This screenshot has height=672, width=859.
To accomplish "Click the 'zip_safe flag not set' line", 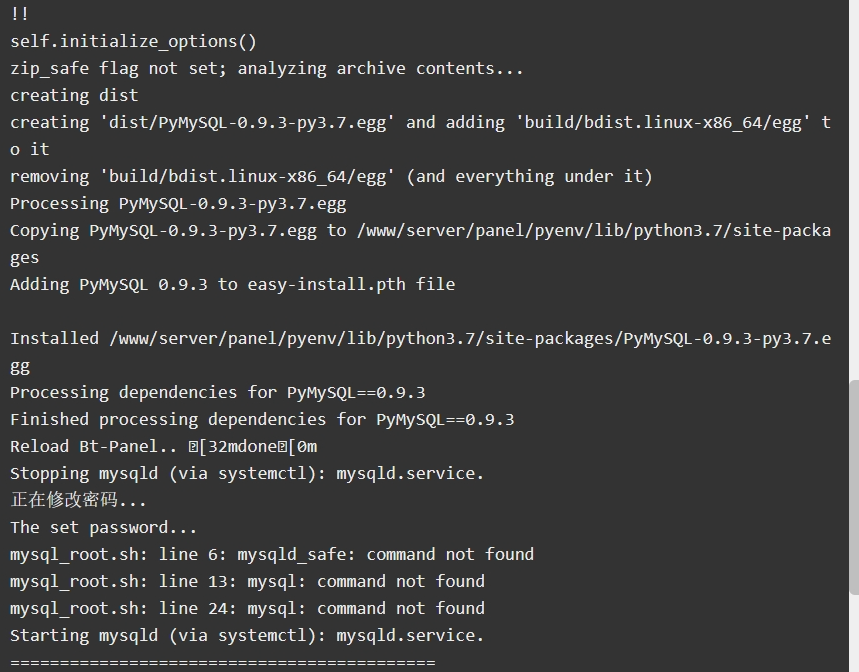I will [x=266, y=68].
